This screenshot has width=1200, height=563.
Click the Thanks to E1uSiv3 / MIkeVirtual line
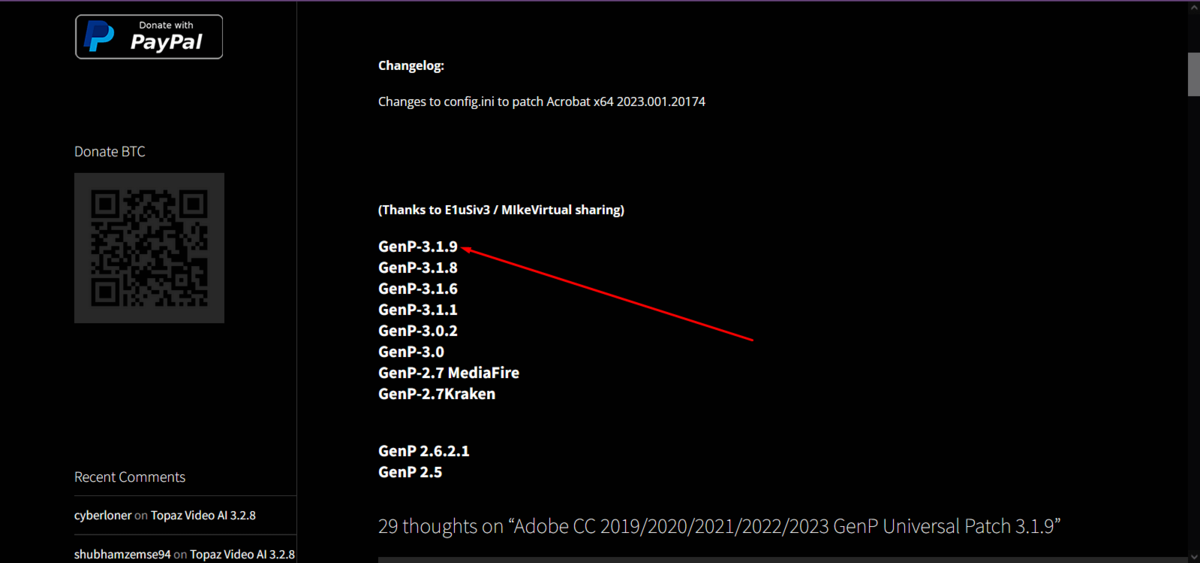(501, 210)
